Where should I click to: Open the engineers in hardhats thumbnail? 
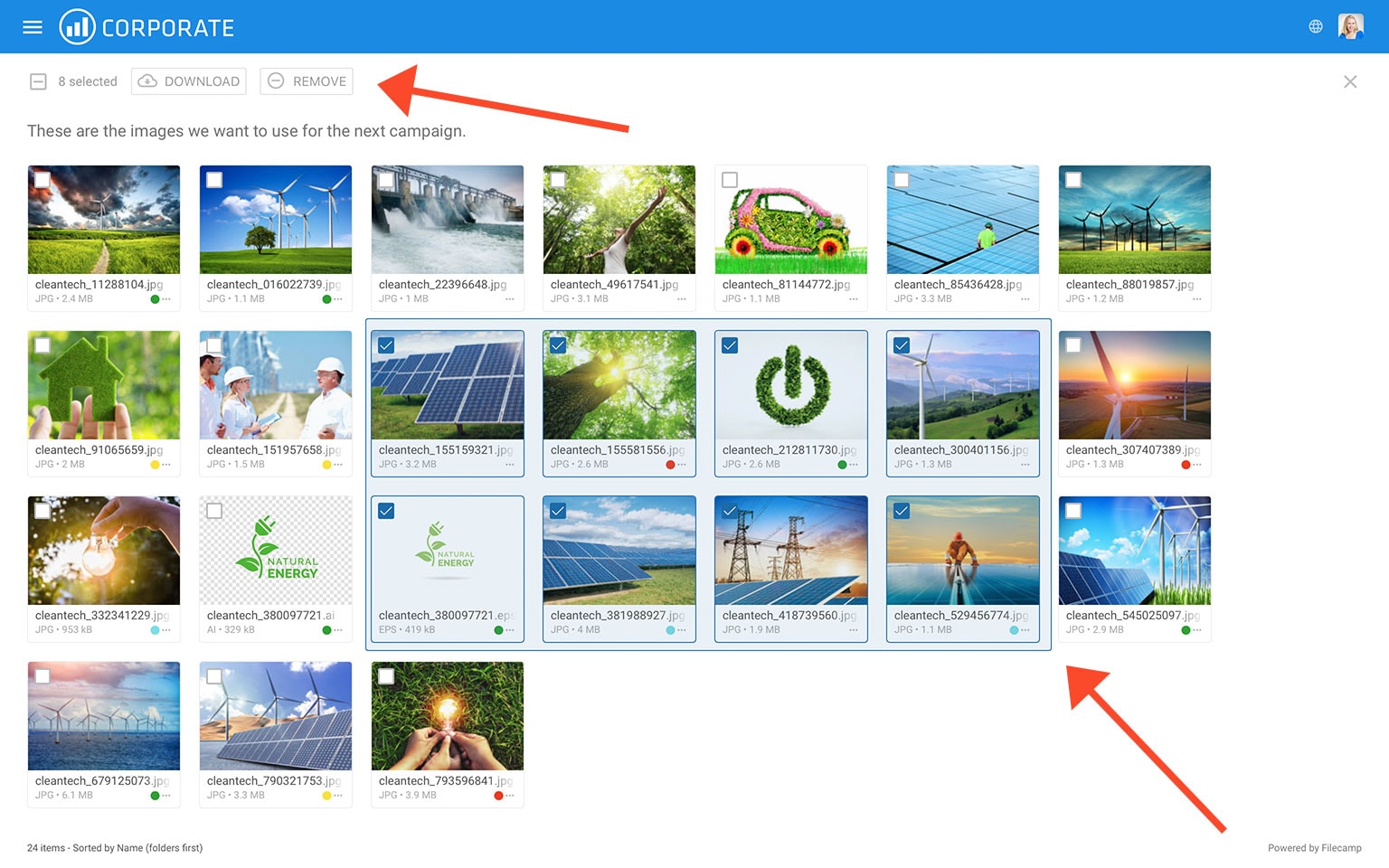click(x=276, y=385)
